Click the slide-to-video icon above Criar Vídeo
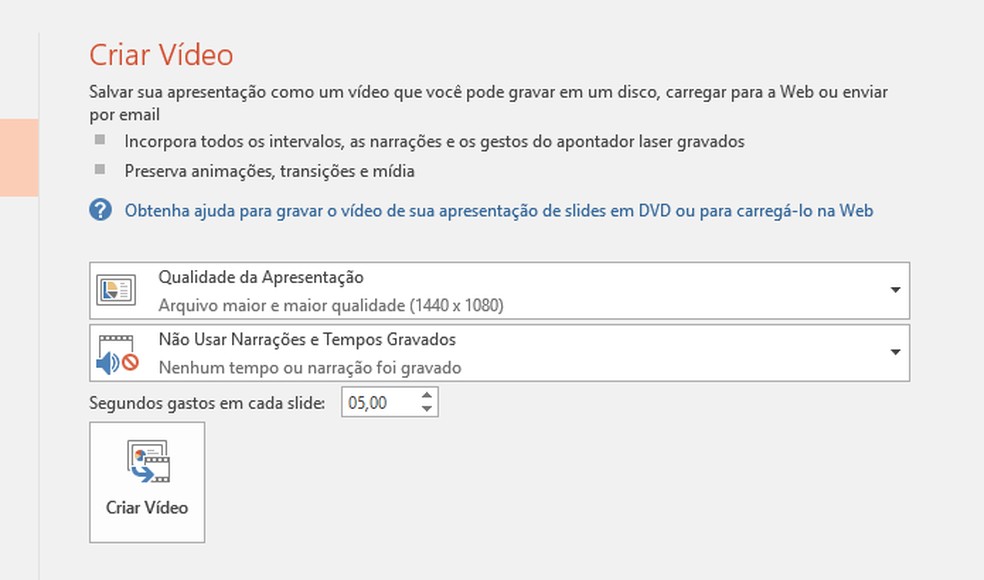The width and height of the screenshot is (984, 580). coord(146,460)
